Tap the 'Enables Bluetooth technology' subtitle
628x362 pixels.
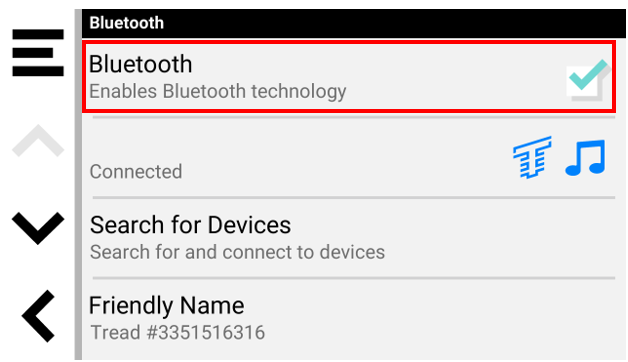217,91
